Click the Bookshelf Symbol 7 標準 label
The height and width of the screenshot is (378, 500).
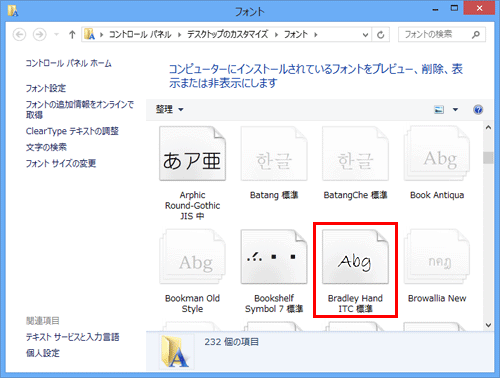coord(274,303)
